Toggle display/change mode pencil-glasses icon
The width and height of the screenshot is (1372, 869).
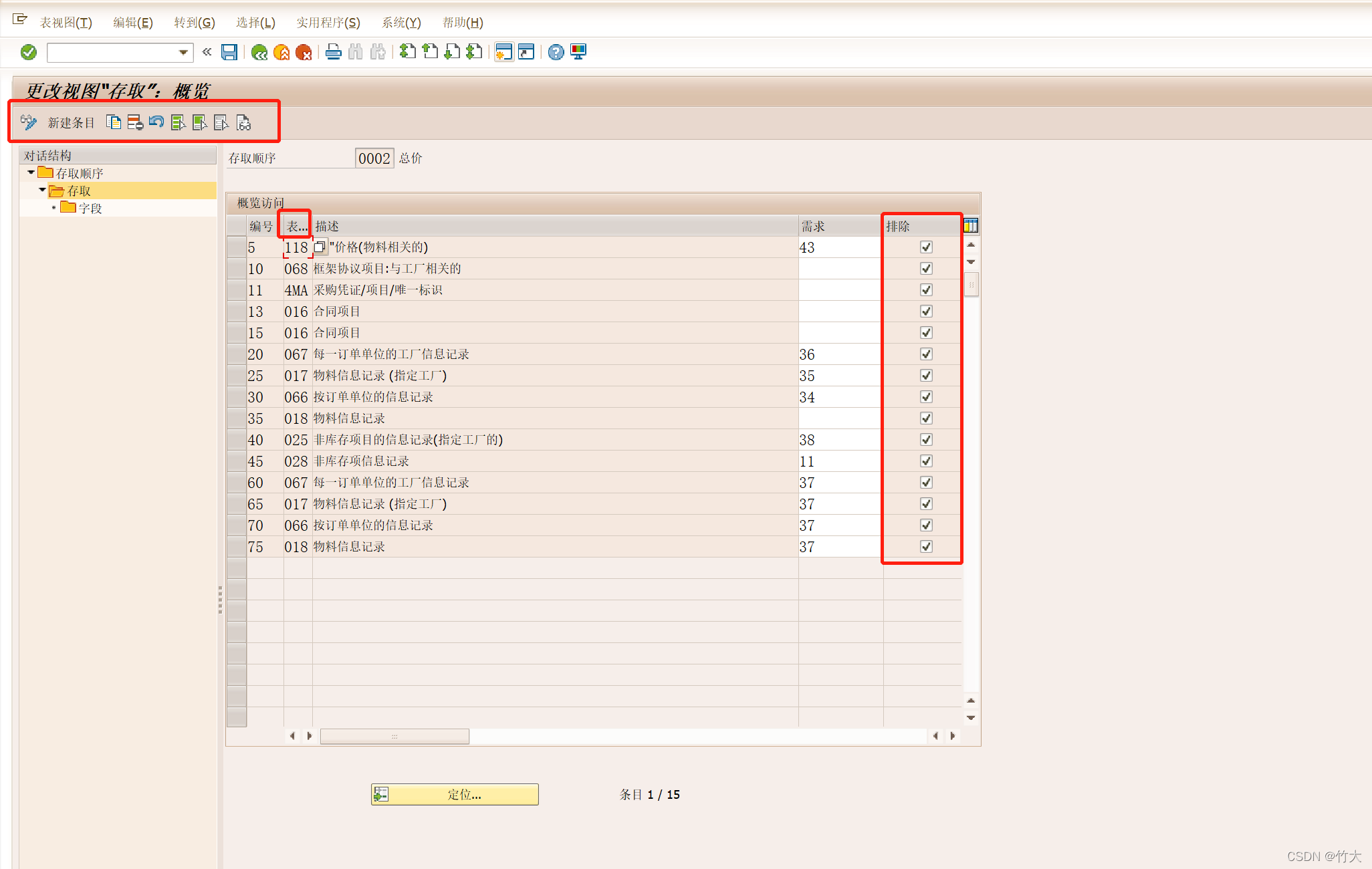point(29,122)
